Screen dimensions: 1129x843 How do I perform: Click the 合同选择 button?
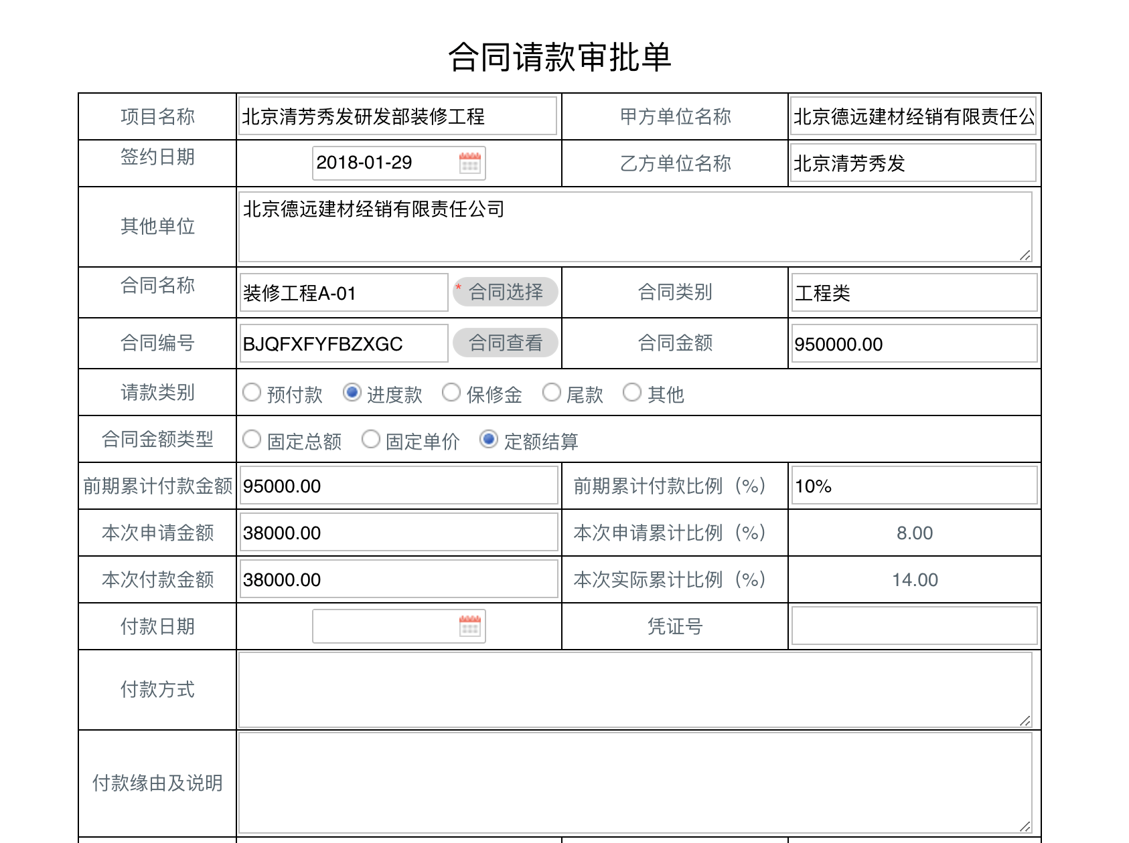tap(507, 292)
